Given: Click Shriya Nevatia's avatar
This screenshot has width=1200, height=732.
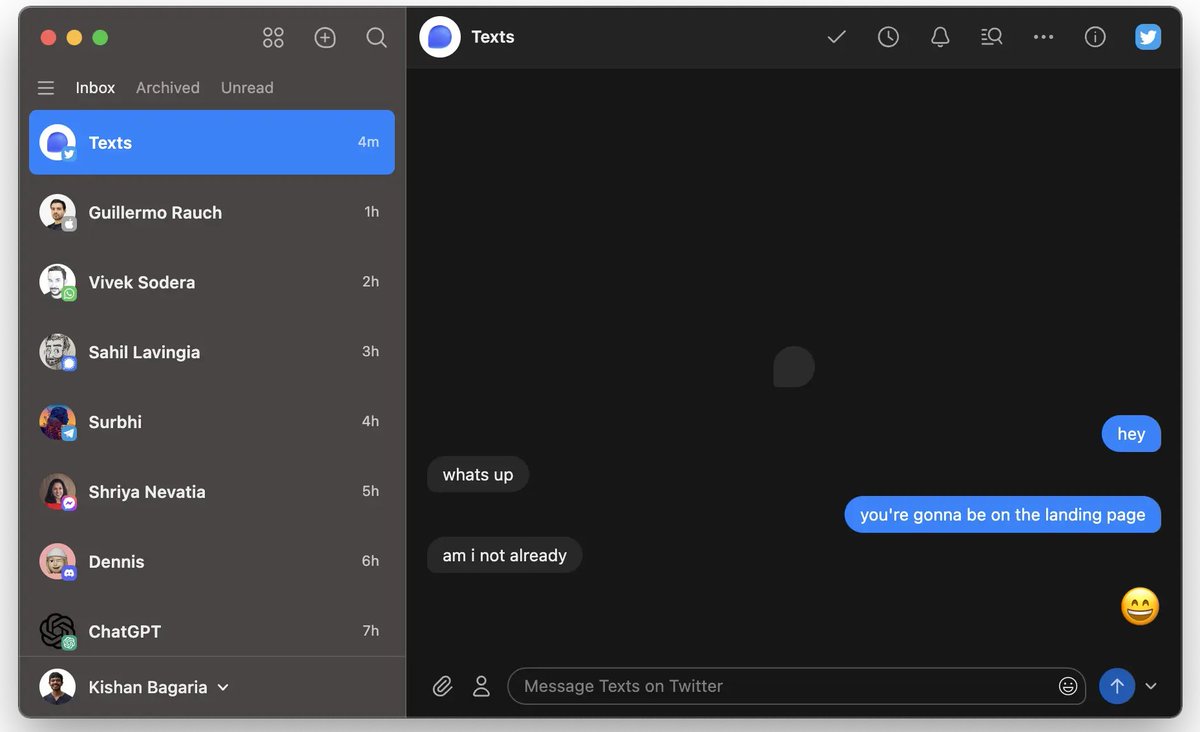Looking at the screenshot, I should [57, 492].
